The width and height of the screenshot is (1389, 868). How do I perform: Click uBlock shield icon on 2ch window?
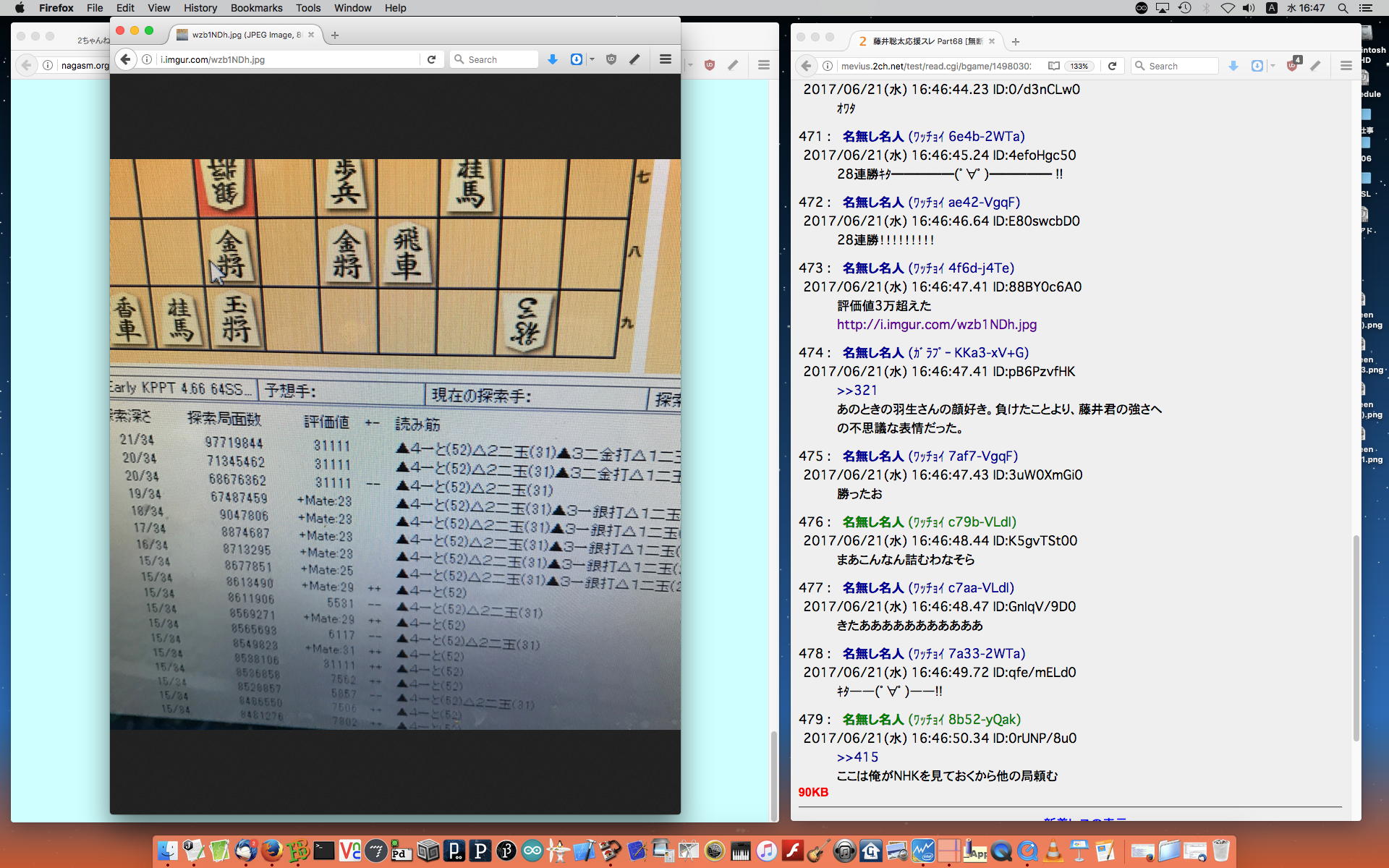click(x=1293, y=66)
